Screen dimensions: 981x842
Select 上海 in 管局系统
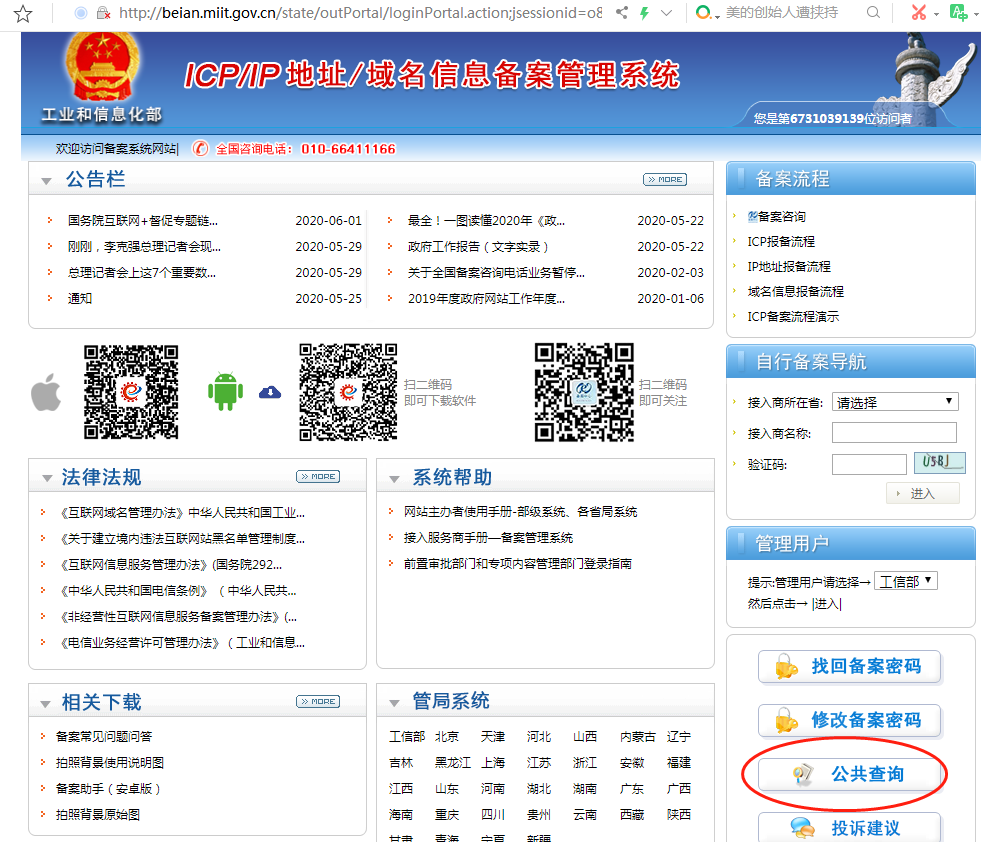coord(493,763)
